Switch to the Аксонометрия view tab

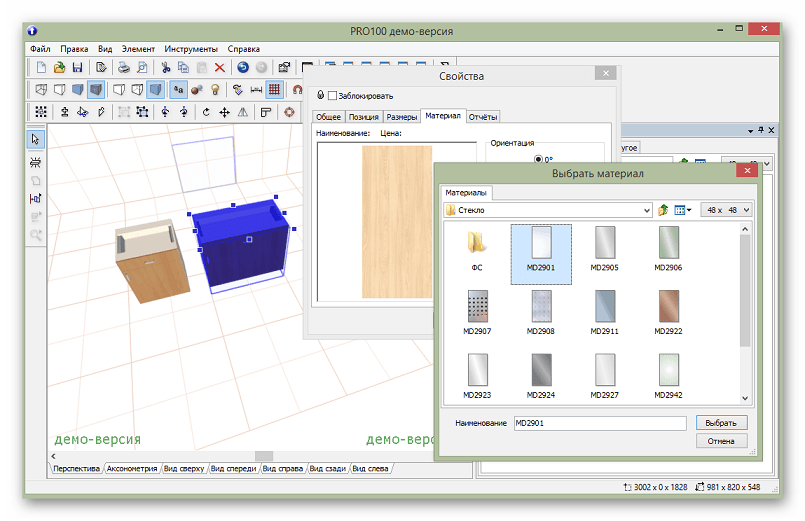pyautogui.click(x=132, y=468)
